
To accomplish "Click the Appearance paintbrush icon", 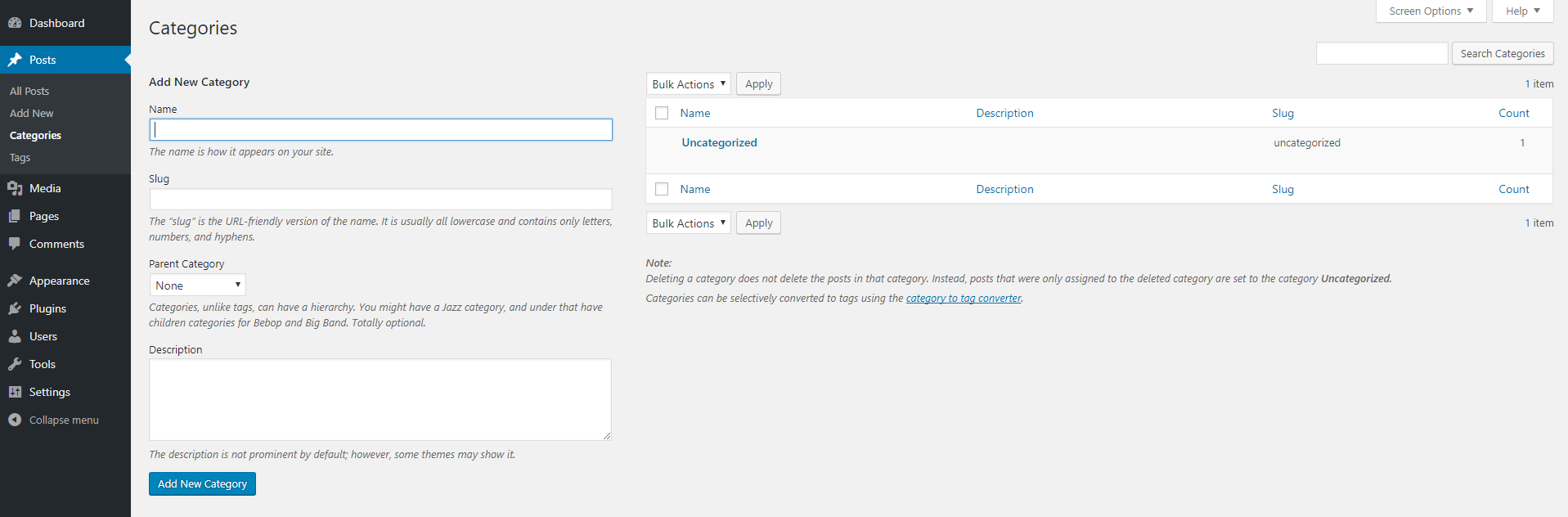I will [x=15, y=281].
